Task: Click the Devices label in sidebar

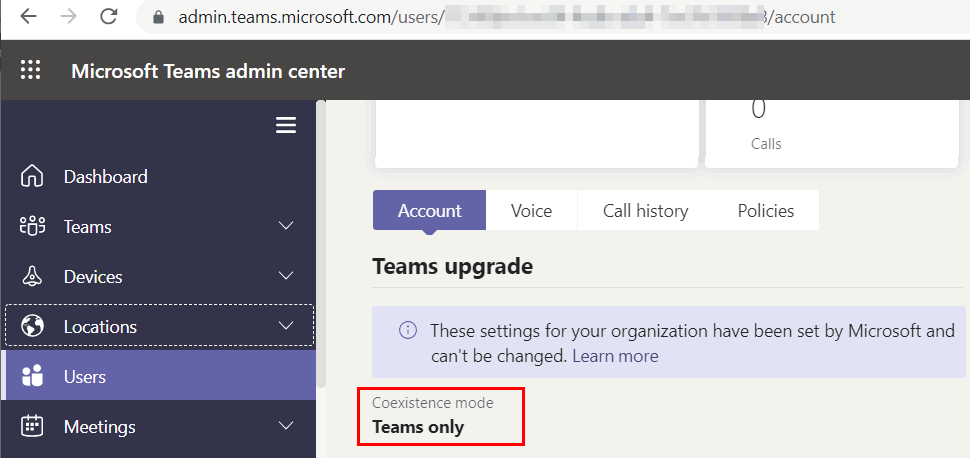Action: coord(93,277)
